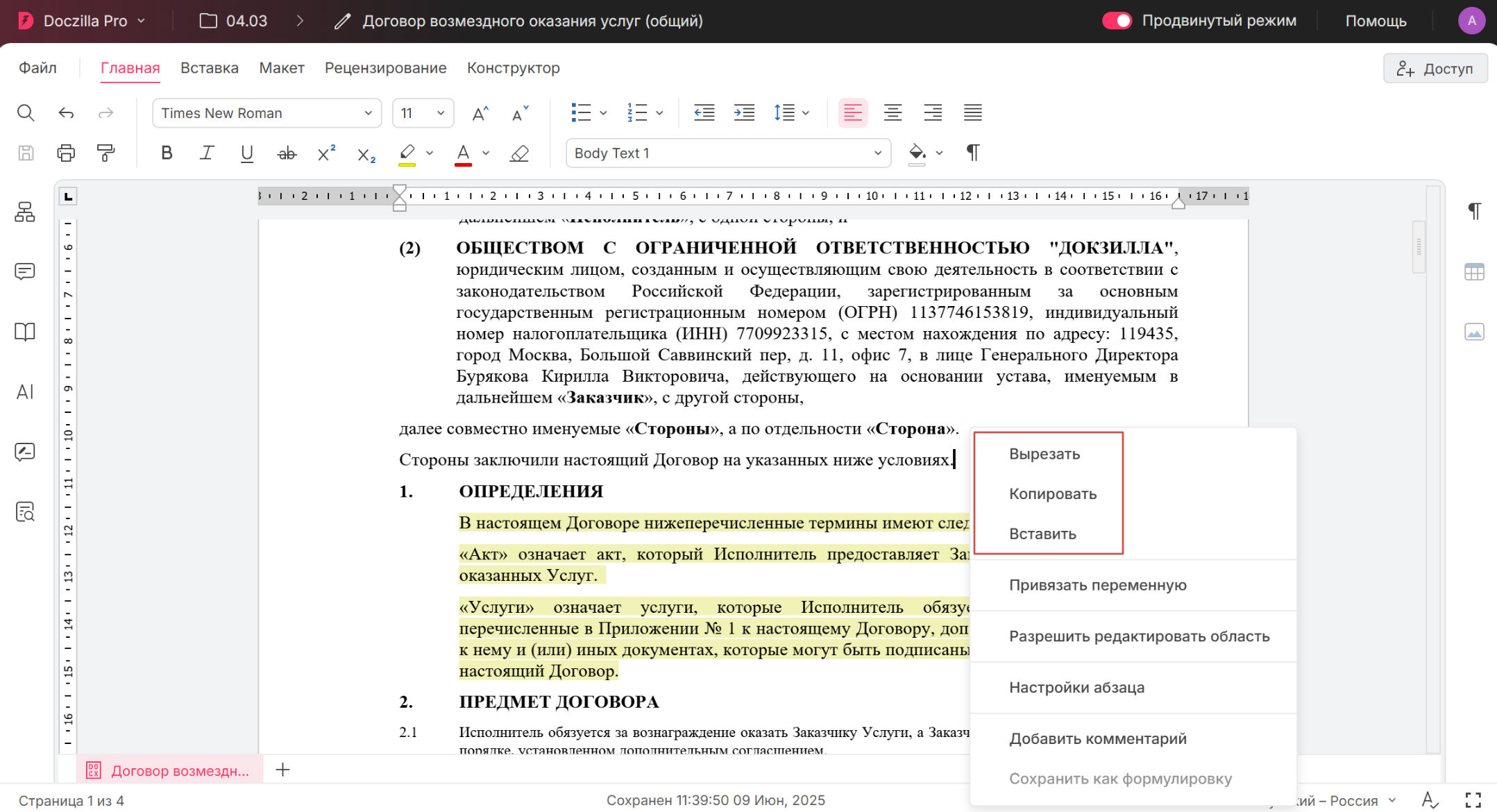1497x812 pixels.
Task: Redo the last undone action
Action: [105, 113]
